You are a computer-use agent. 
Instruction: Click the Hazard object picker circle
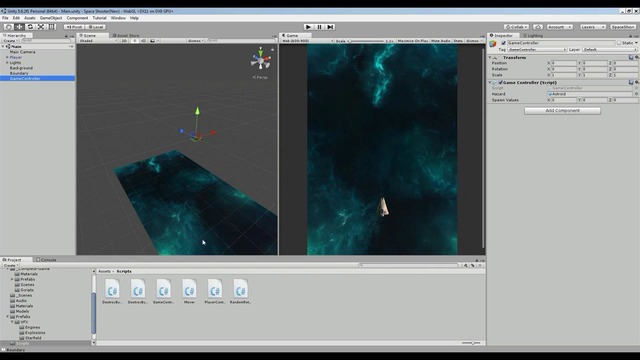[x=636, y=94]
